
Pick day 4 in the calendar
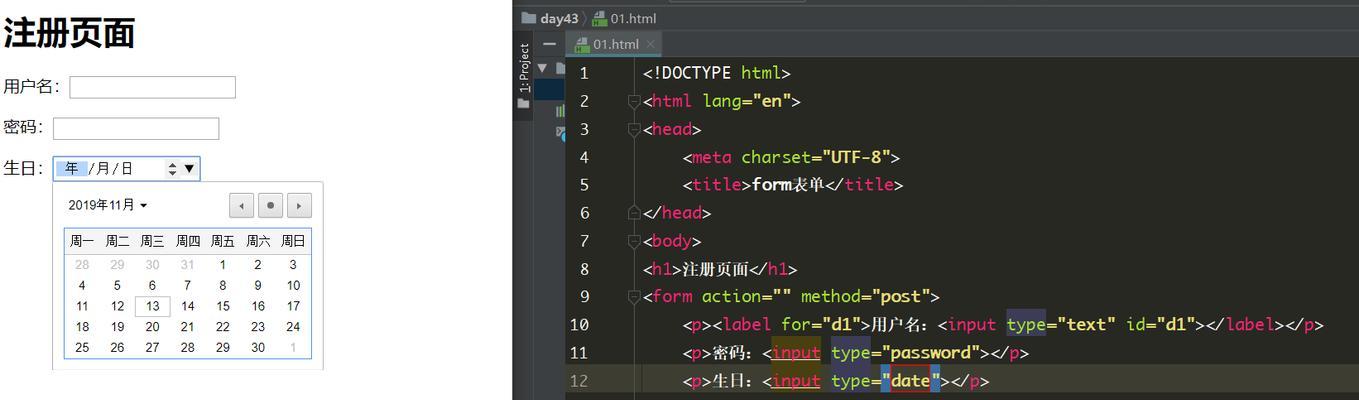[82, 285]
